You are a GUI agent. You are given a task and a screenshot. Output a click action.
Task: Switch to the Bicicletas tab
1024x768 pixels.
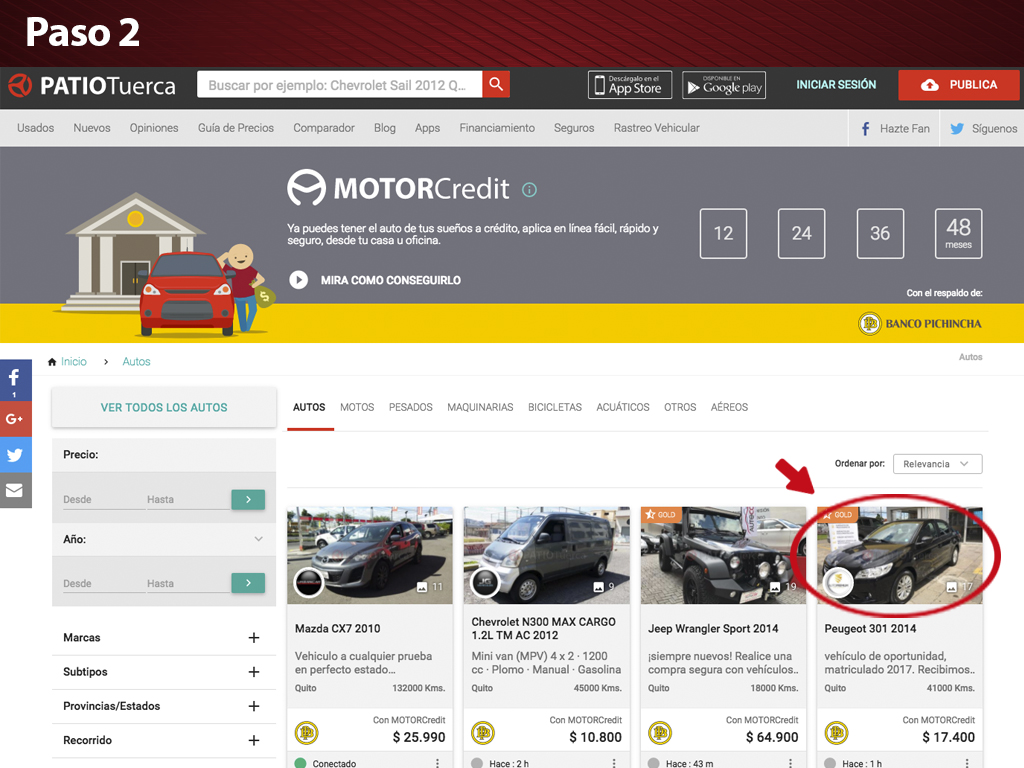click(554, 407)
